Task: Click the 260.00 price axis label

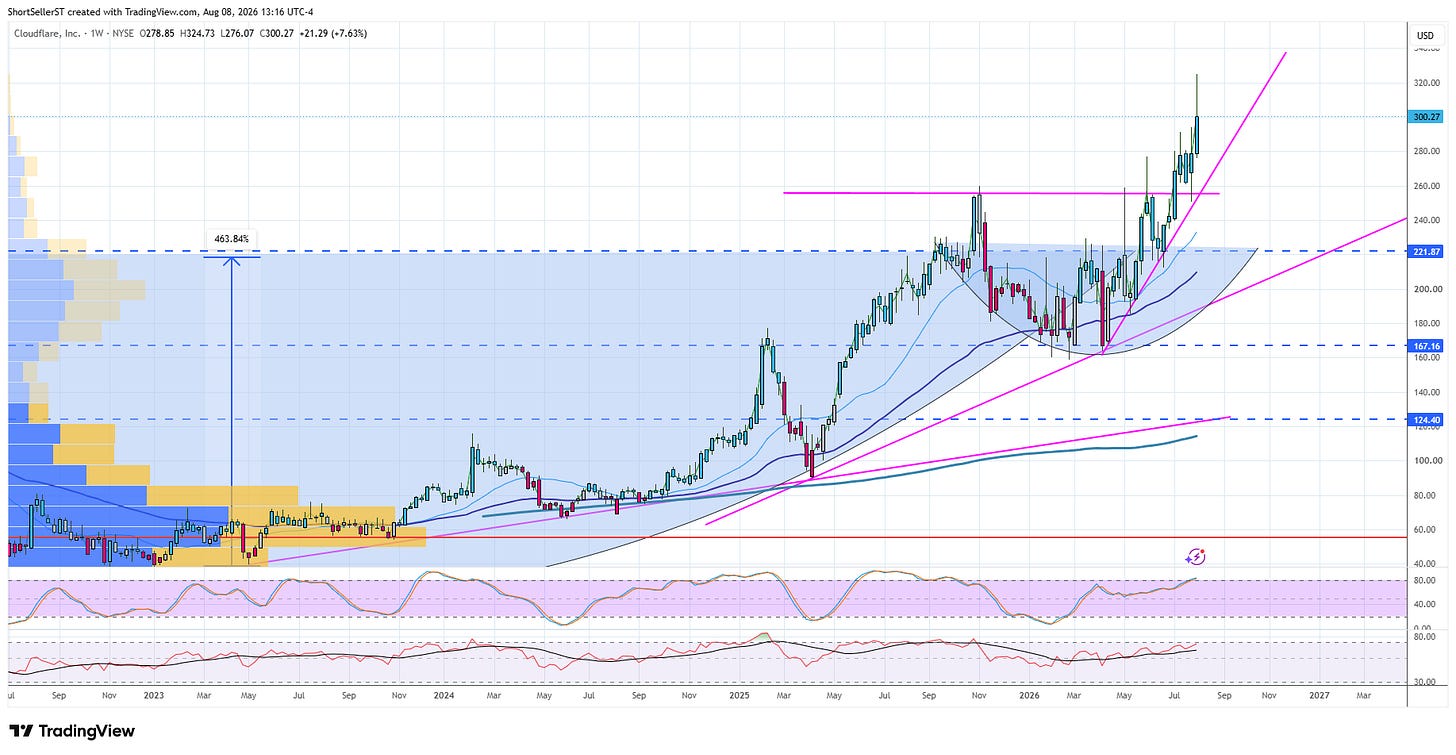Action: 1425,186
